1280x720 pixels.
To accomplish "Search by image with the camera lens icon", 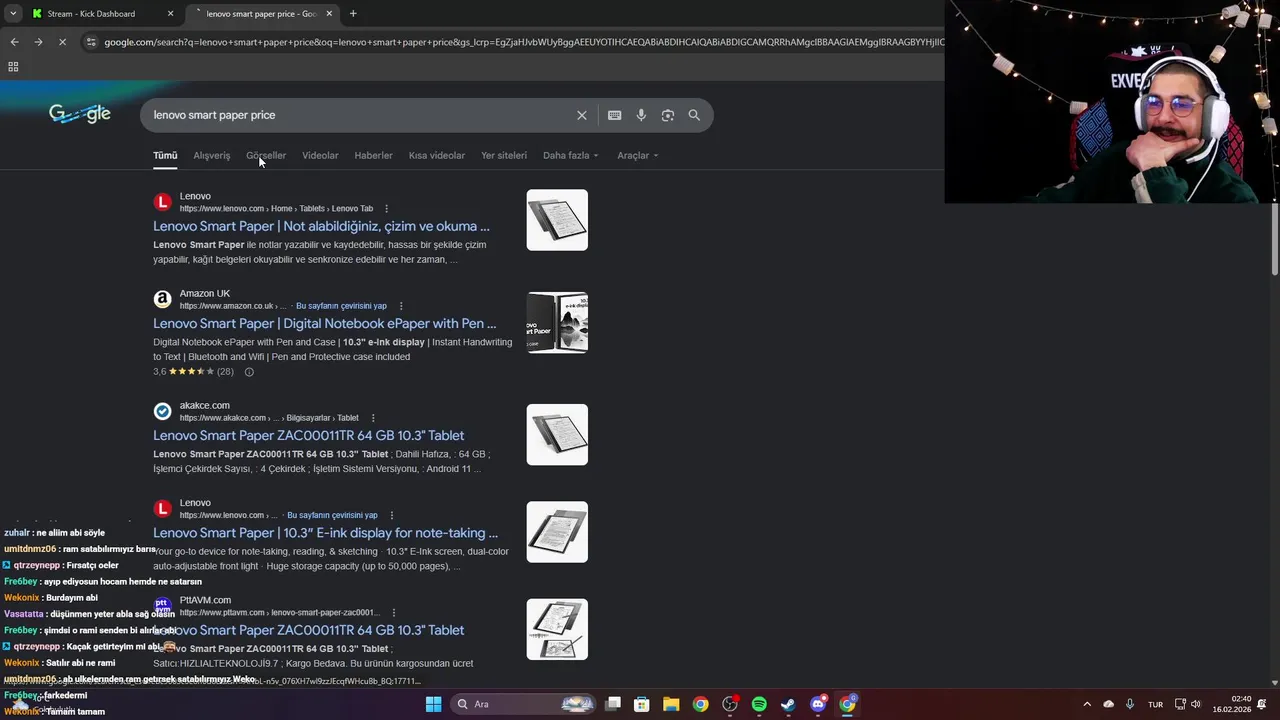I will click(x=668, y=115).
